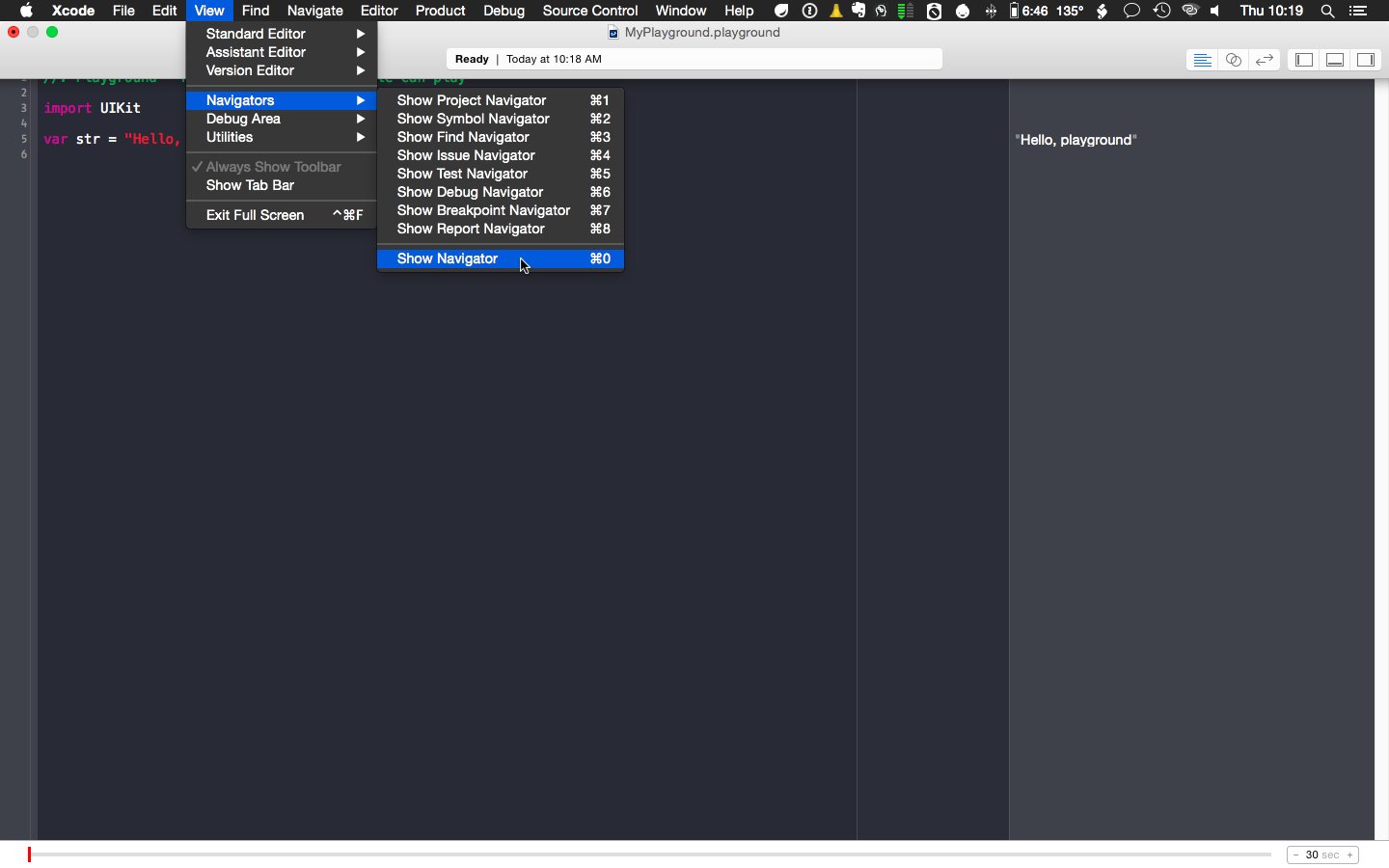Image resolution: width=1389 pixels, height=868 pixels.
Task: Open the Apple menu
Action: tap(26, 12)
